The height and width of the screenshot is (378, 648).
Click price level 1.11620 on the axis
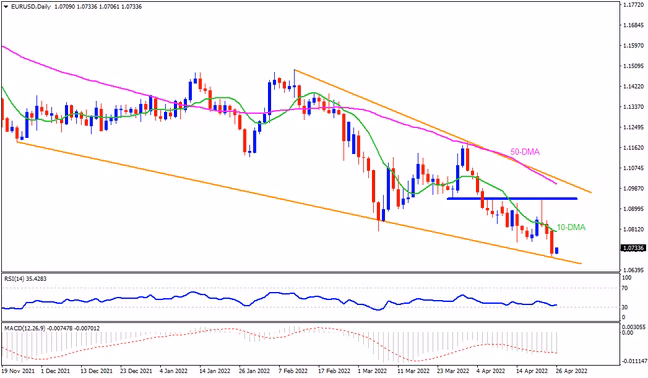(x=634, y=147)
